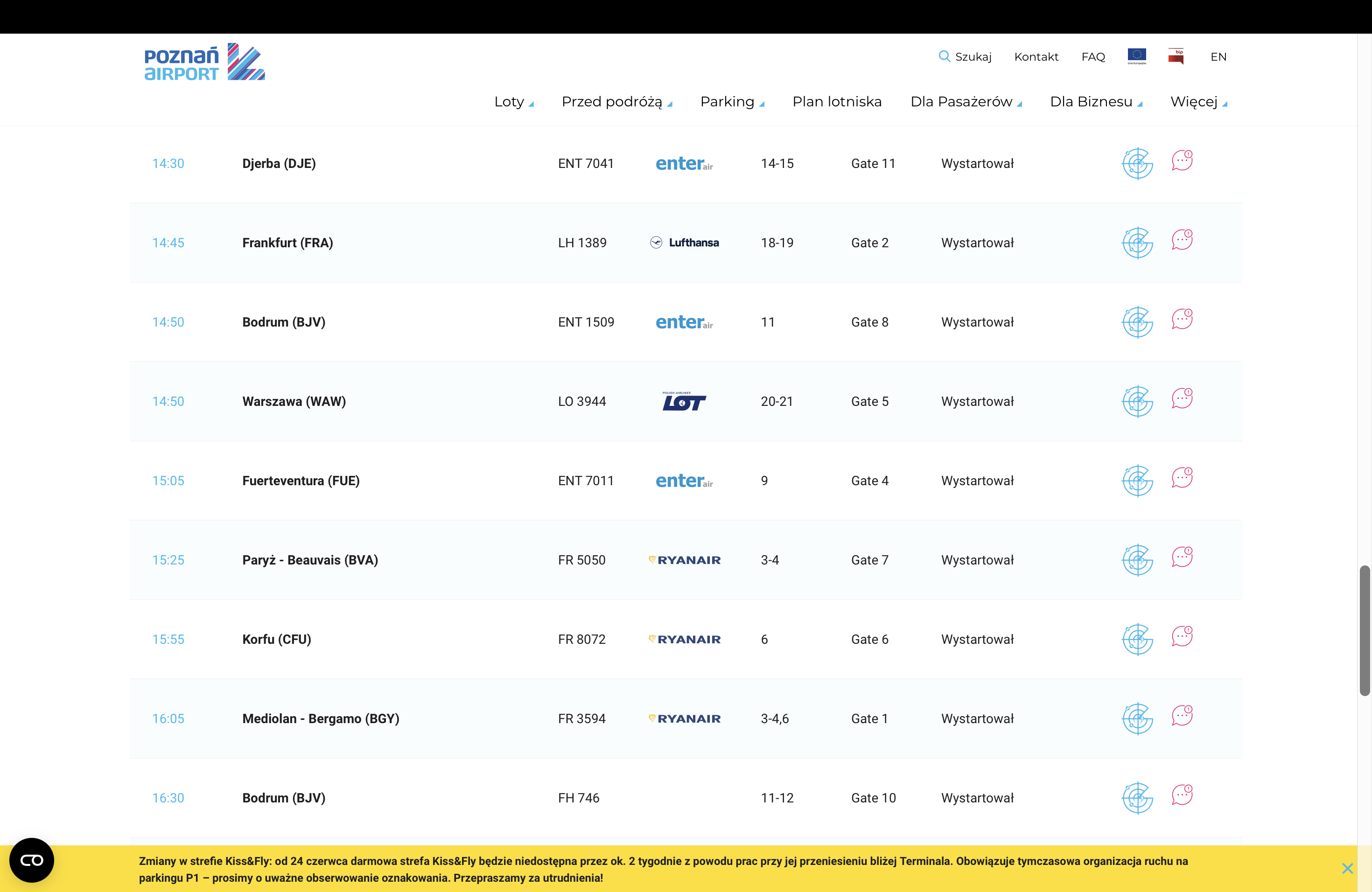Expand the Parking menu
1372x892 pixels.
pos(732,102)
